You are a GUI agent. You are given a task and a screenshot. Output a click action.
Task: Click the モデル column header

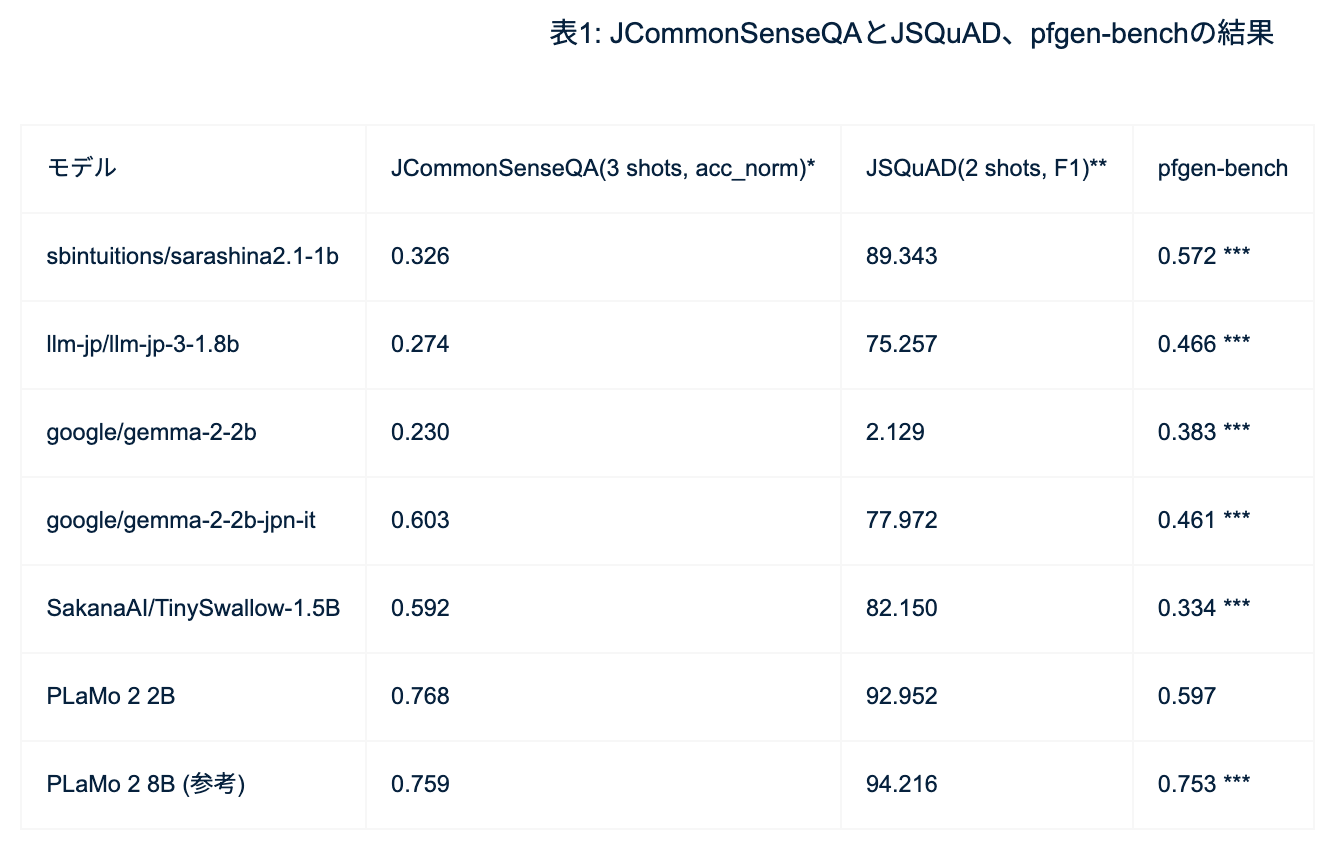(82, 168)
